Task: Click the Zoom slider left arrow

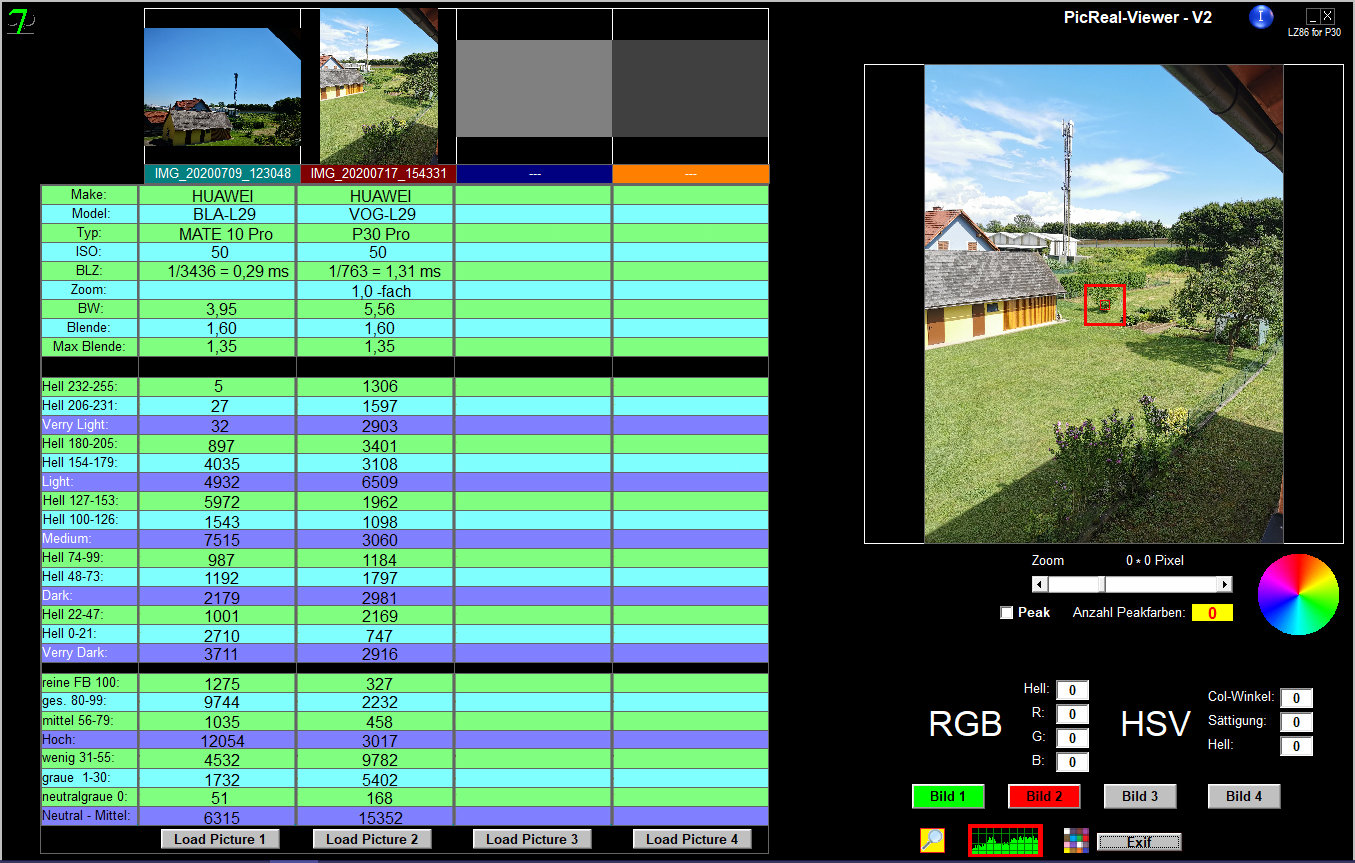Action: (1040, 584)
